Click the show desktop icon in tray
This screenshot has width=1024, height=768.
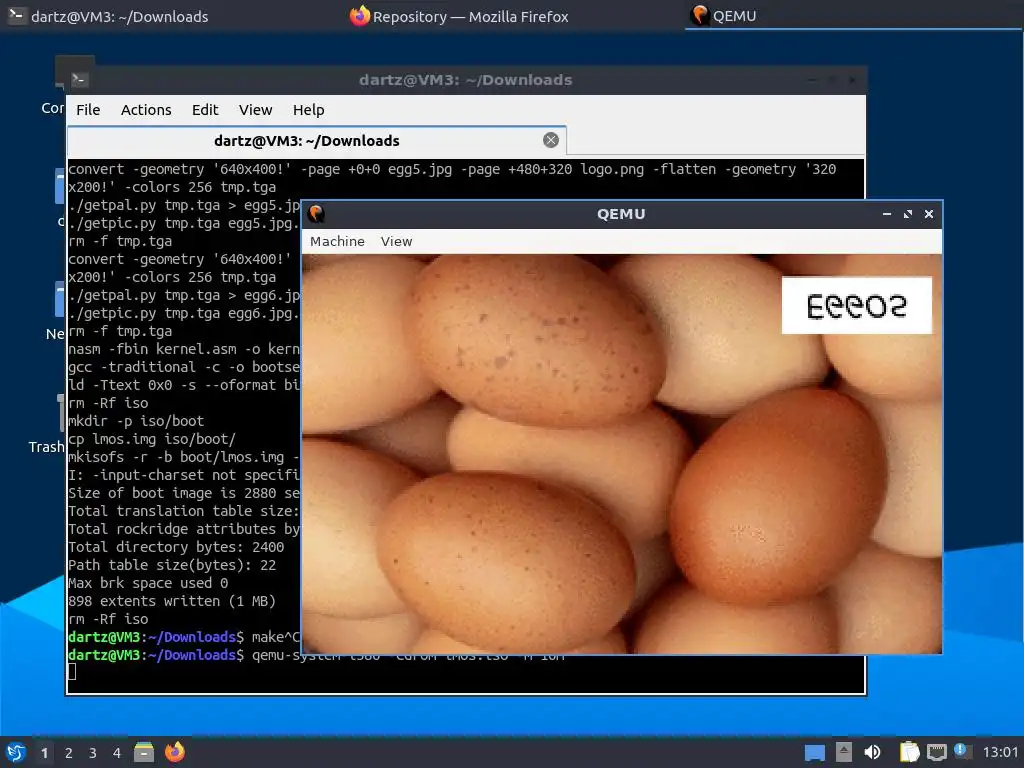[x=814, y=753]
